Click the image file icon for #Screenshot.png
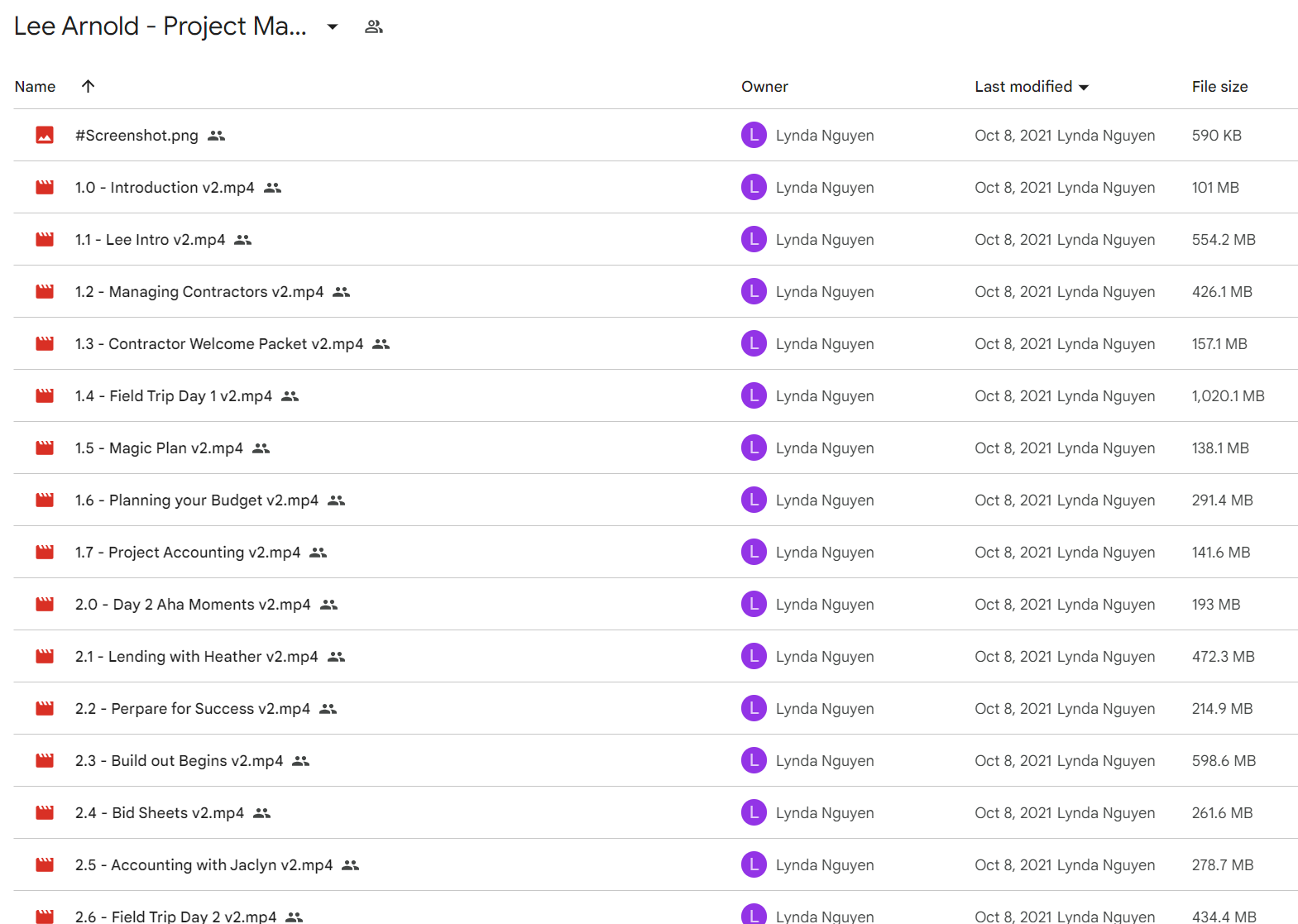 click(45, 135)
